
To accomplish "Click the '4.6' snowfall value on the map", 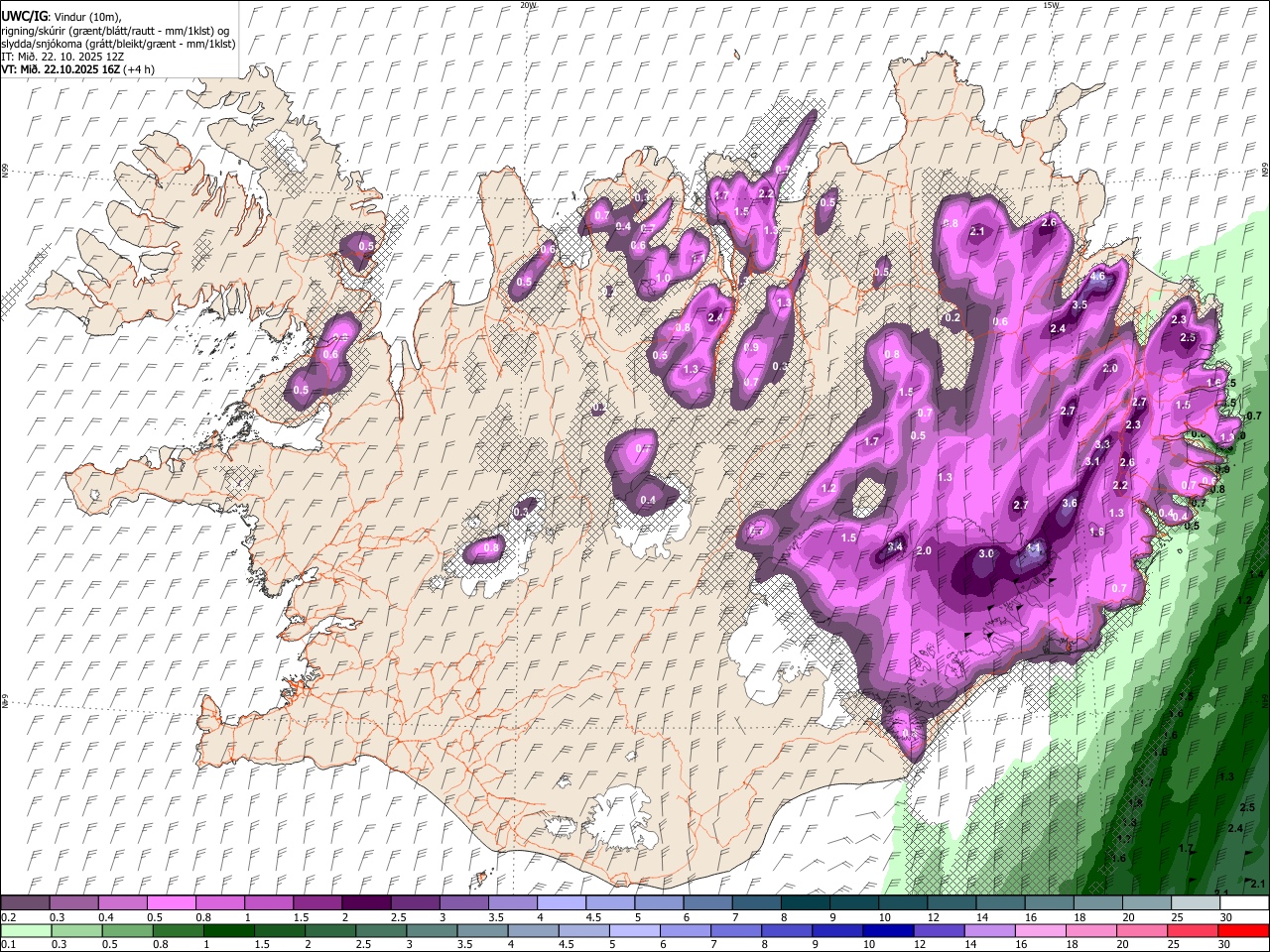I will pos(1097,277).
